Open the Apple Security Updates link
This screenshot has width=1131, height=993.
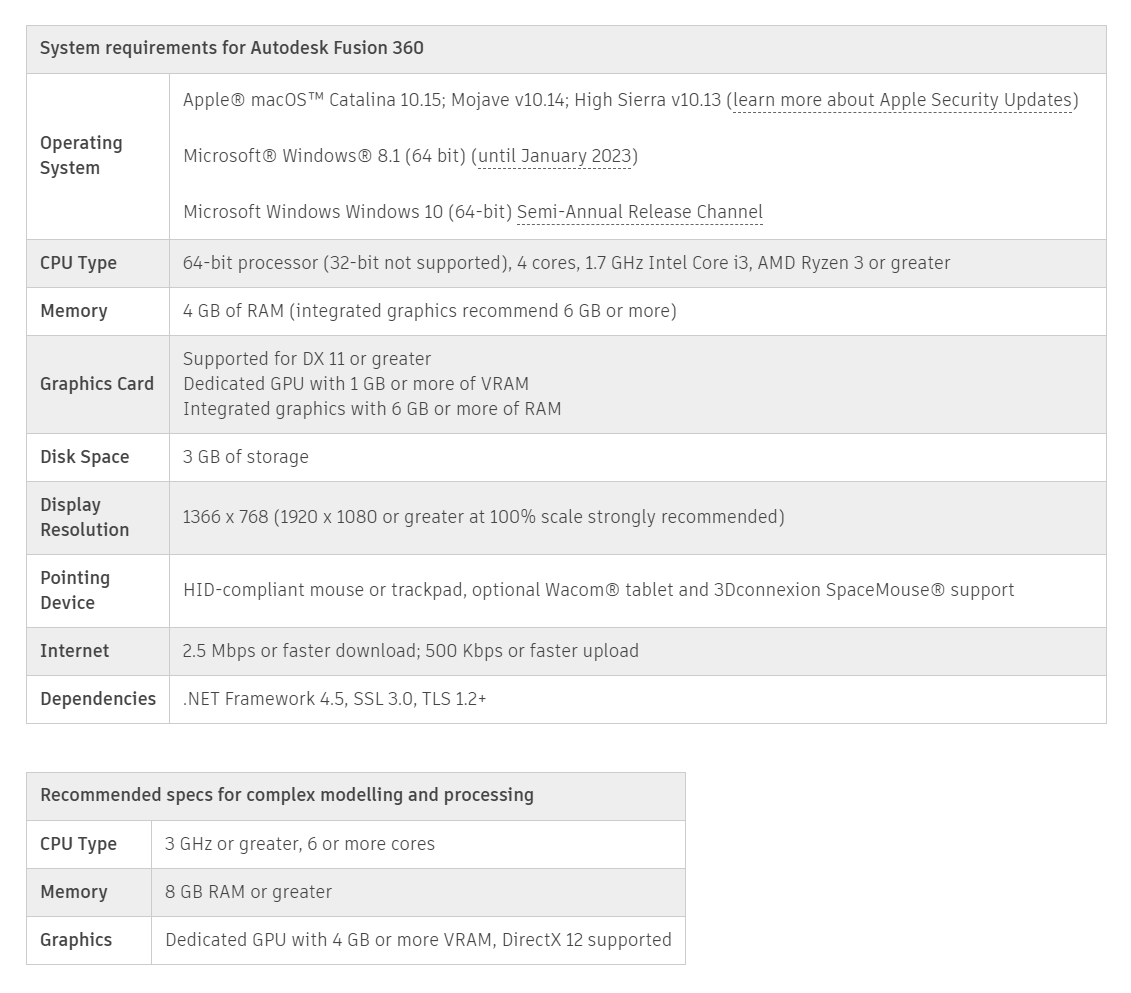click(903, 100)
